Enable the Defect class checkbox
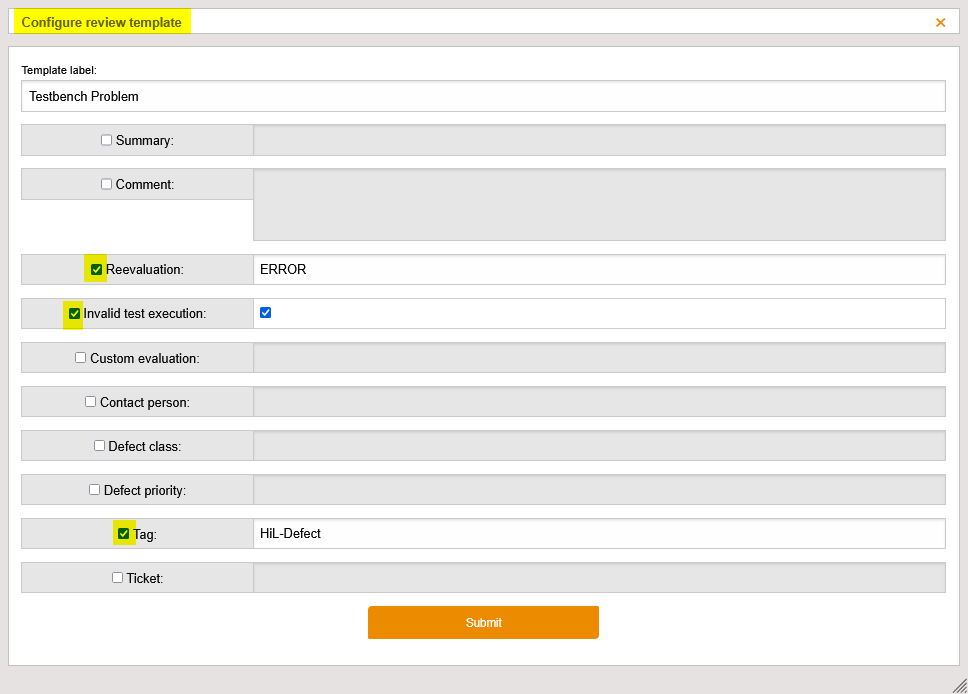 click(99, 445)
